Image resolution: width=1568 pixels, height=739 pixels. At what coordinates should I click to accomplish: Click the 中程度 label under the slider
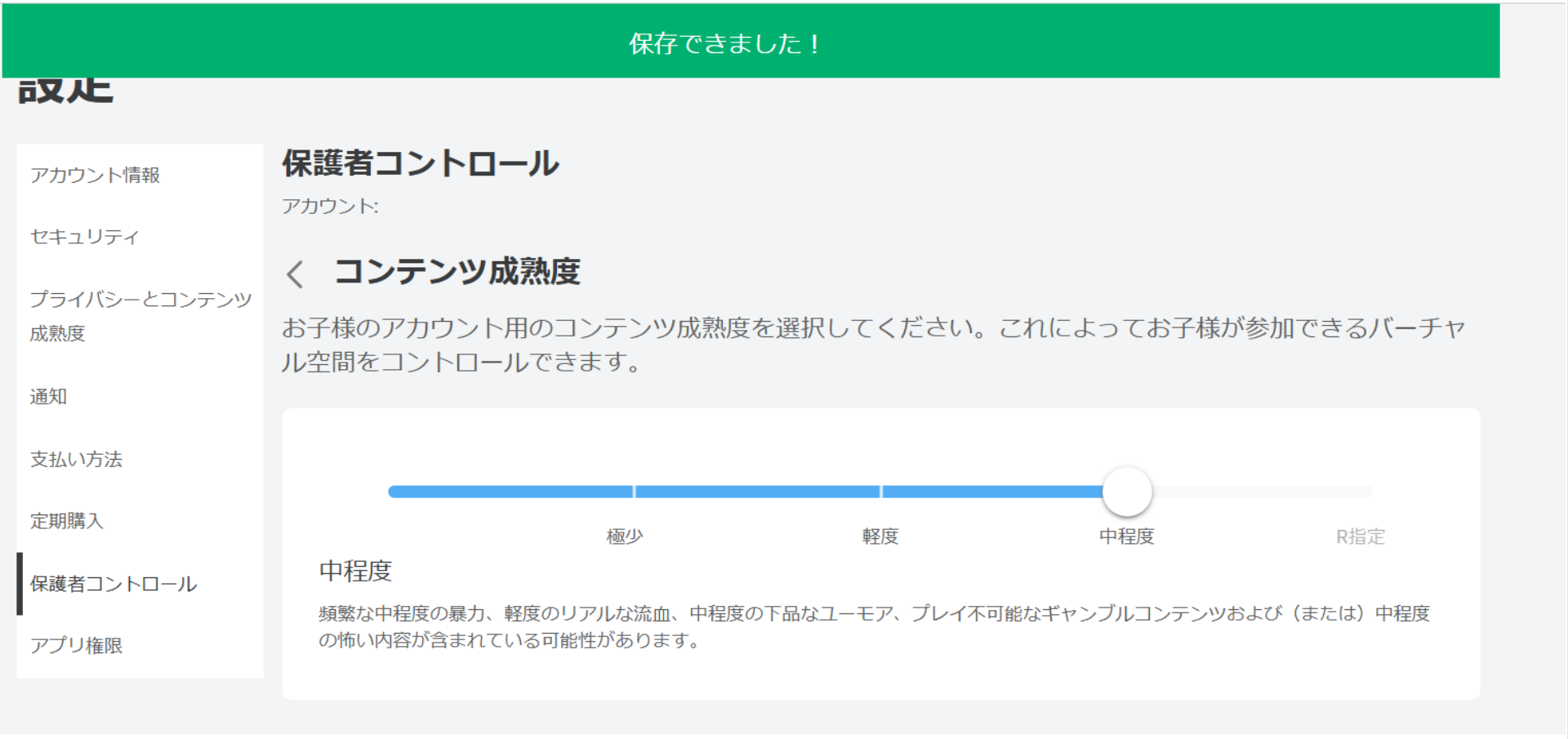tap(1126, 536)
